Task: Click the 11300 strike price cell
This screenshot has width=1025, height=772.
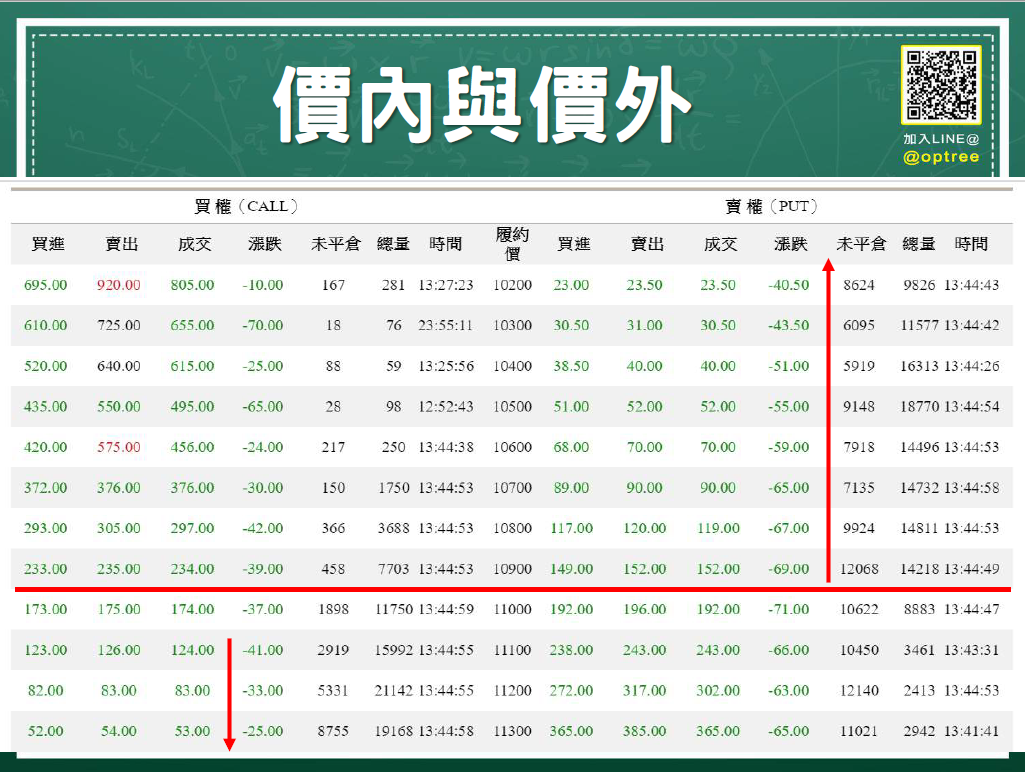Action: click(512, 730)
